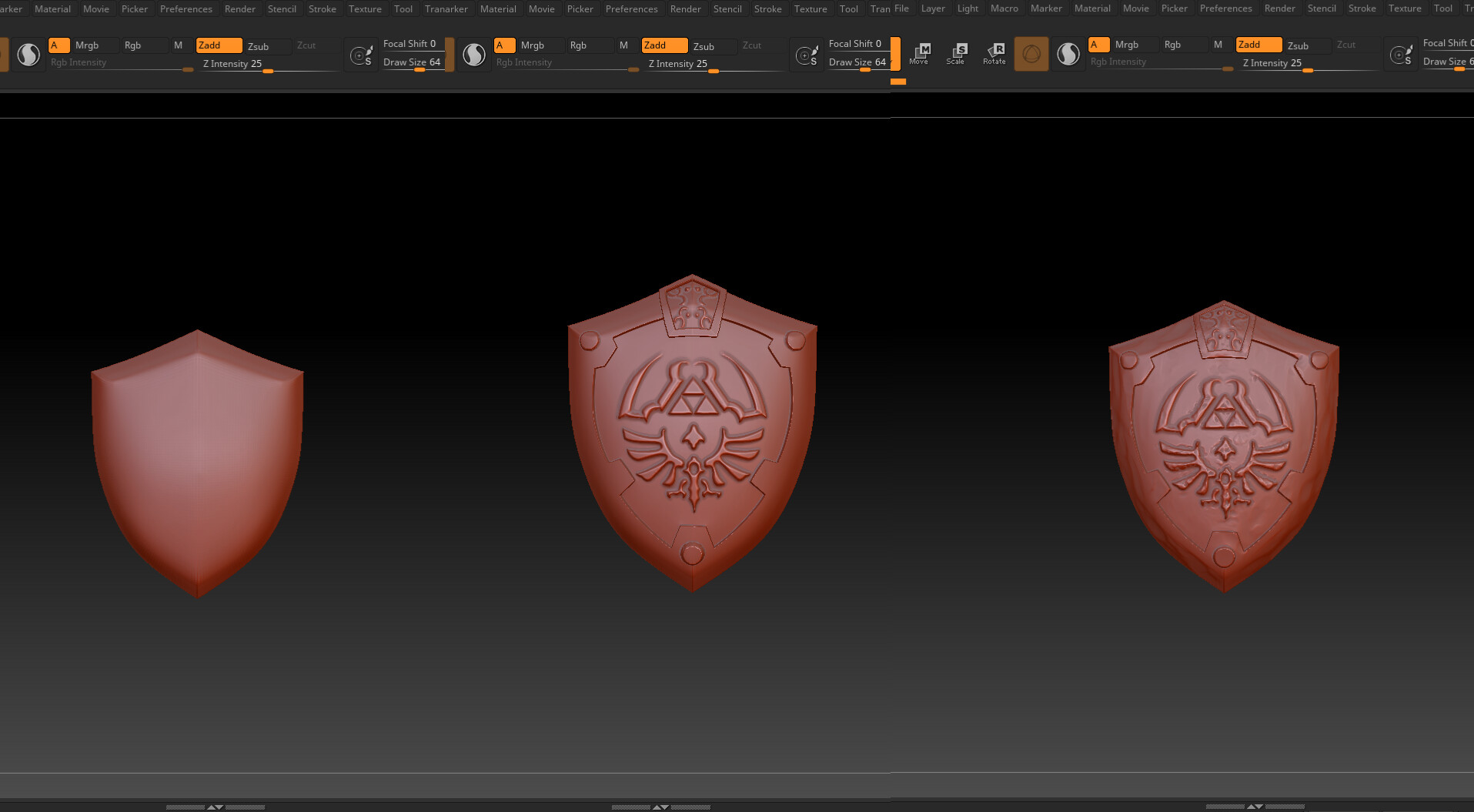Screen dimensions: 1474x812
Task: Click the stroke type icon near Draw Size
Action: coord(360,54)
